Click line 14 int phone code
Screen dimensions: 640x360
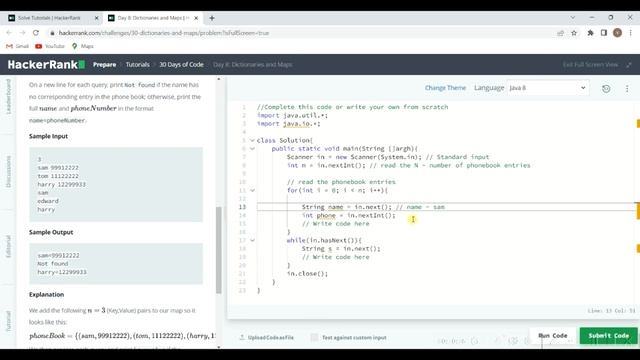[x=349, y=216]
